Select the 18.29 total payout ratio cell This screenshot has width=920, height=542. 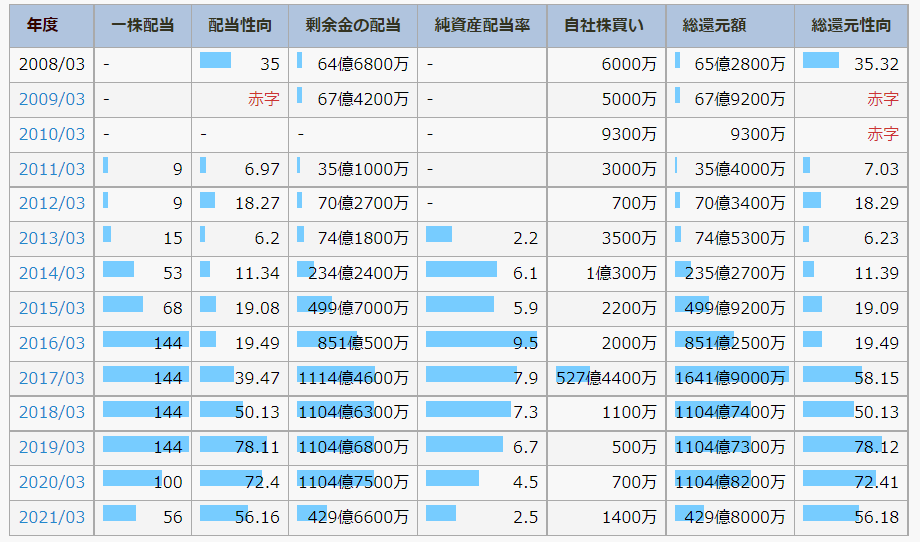[851, 204]
